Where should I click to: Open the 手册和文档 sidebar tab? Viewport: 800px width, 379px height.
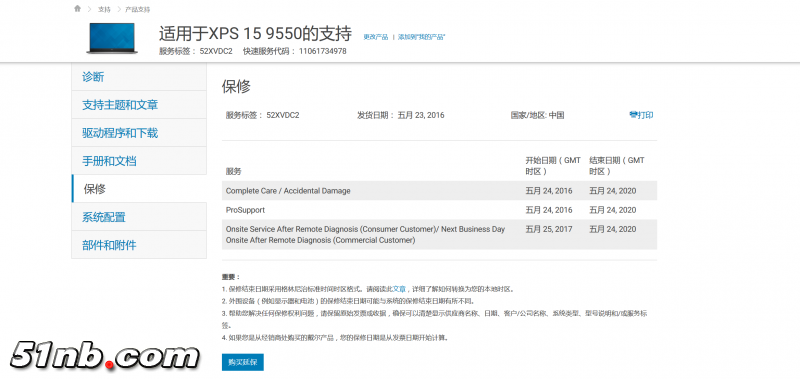(x=139, y=161)
